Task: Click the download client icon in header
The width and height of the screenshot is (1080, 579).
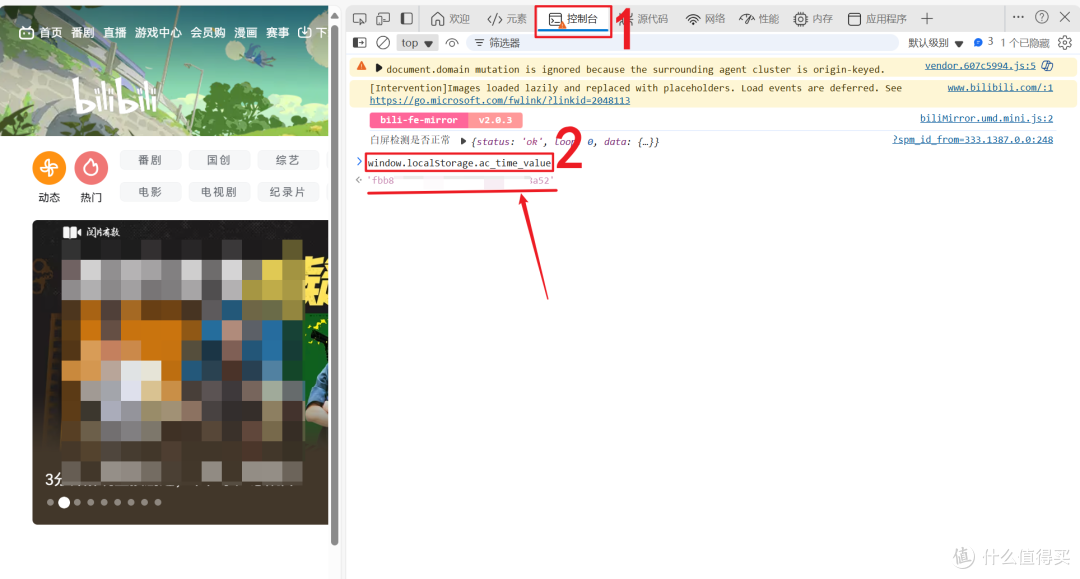Action: click(x=304, y=32)
